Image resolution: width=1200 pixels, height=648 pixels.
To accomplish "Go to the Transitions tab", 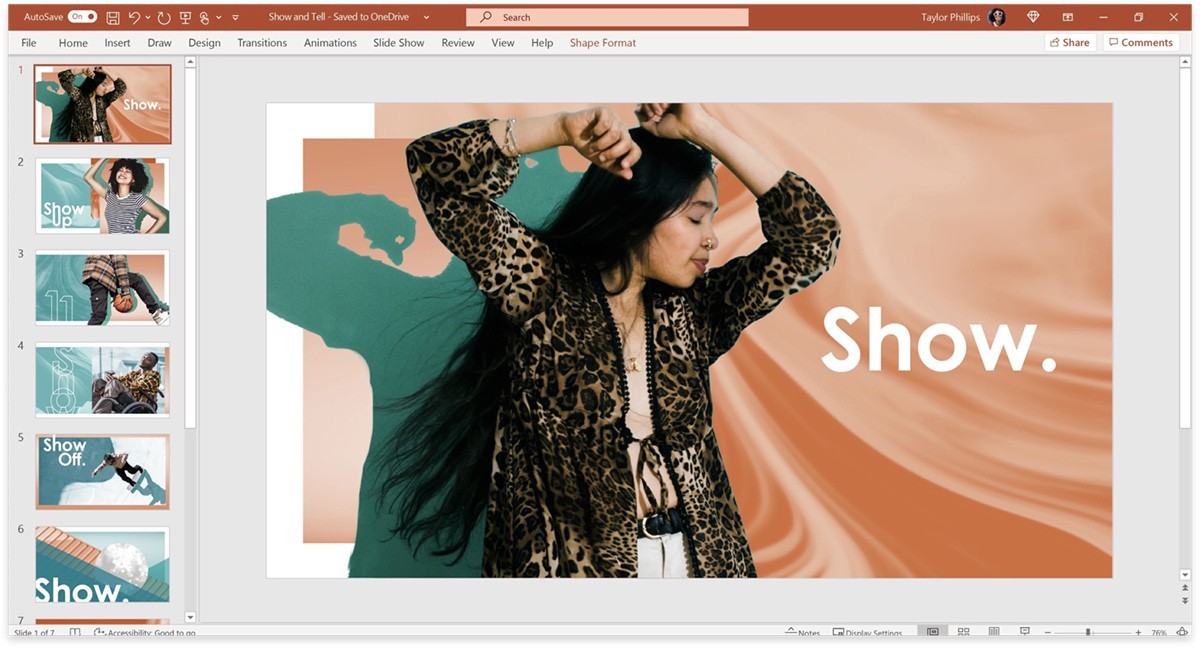I will pyautogui.click(x=262, y=43).
